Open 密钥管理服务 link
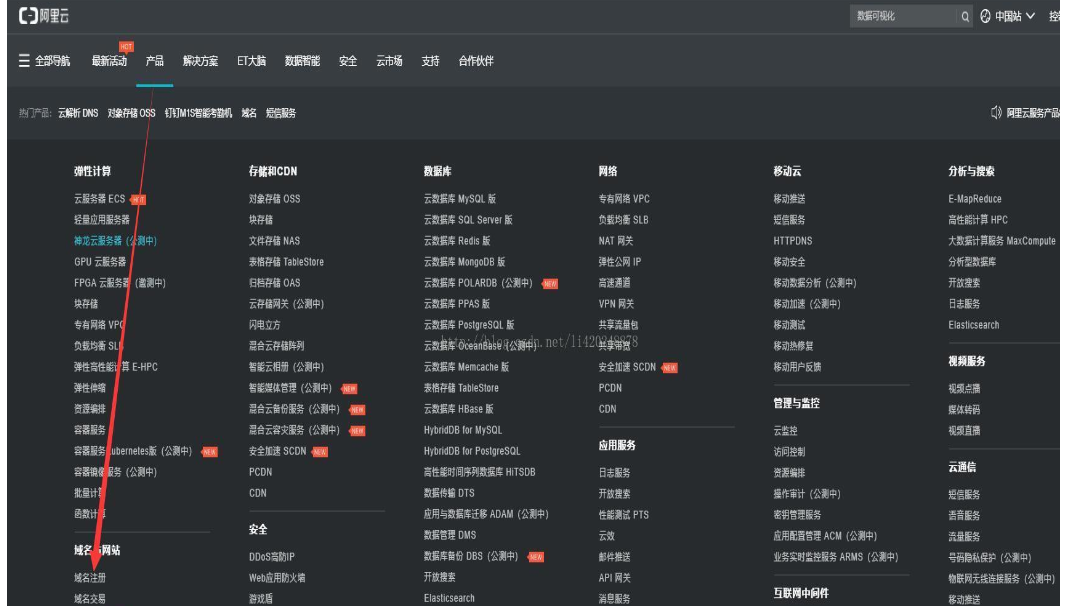 point(798,515)
